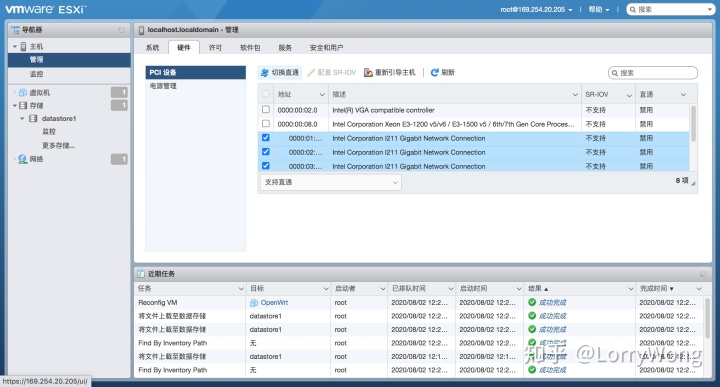Switch to the 硬件 tab
The width and height of the screenshot is (720, 387).
pyautogui.click(x=184, y=48)
